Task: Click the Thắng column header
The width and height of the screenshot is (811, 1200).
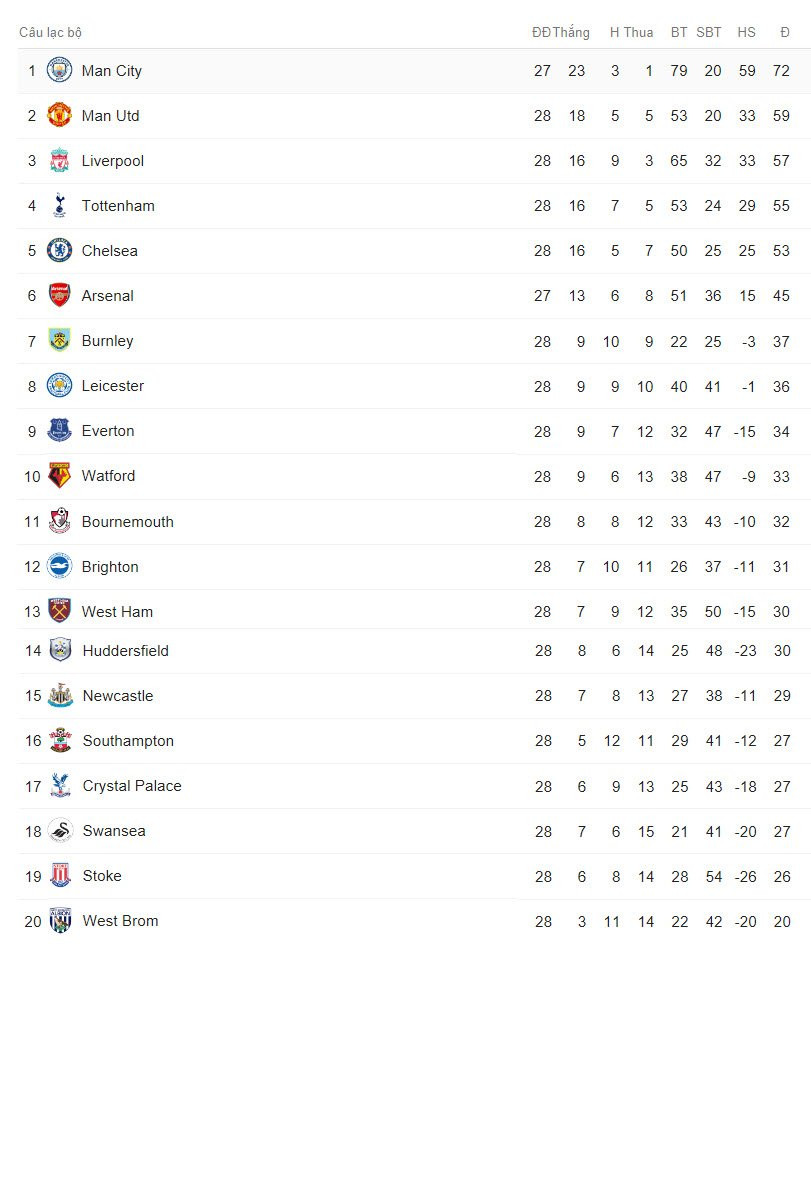Action: coord(571,33)
